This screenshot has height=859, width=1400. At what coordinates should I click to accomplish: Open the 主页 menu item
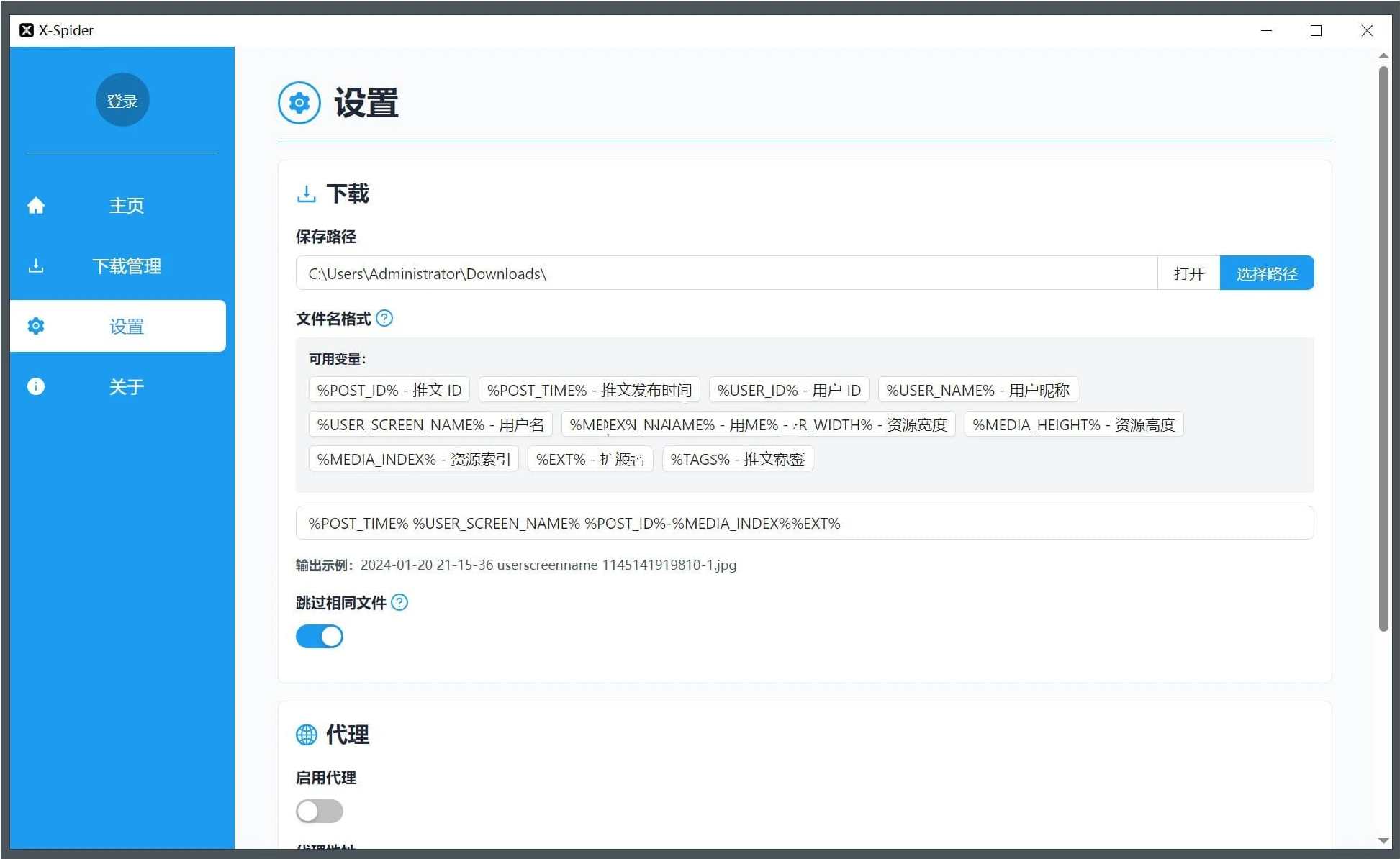[x=126, y=206]
